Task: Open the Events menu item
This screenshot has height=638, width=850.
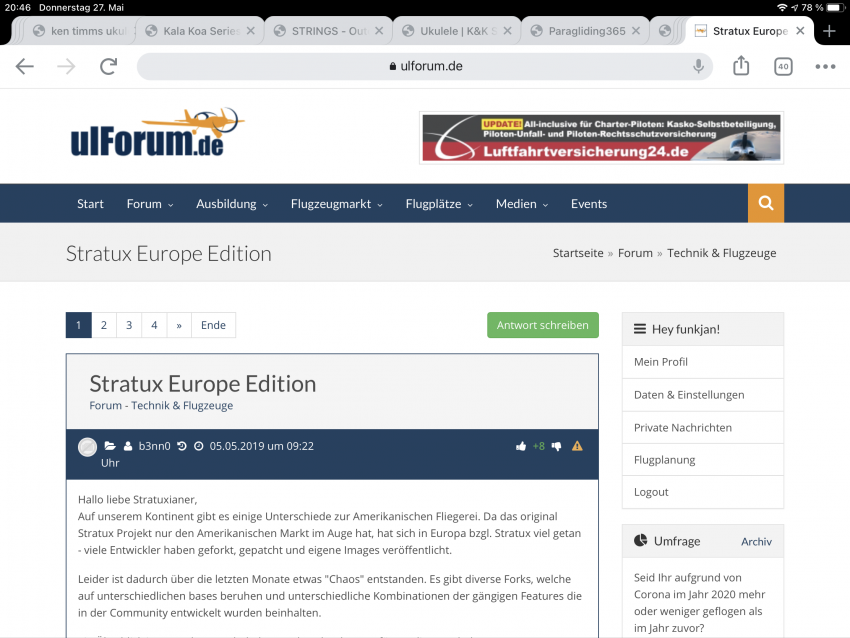Action: 589,204
